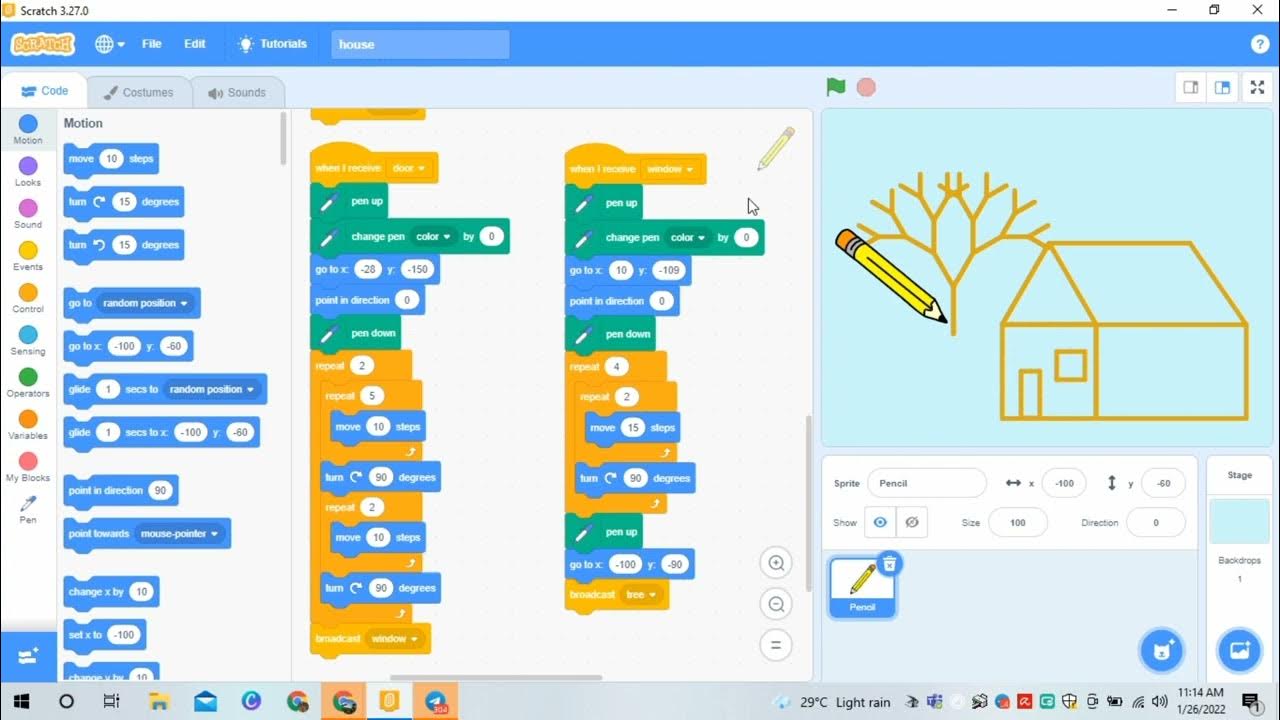
Task: Open the window dropdown in when I receive
Action: (671, 169)
